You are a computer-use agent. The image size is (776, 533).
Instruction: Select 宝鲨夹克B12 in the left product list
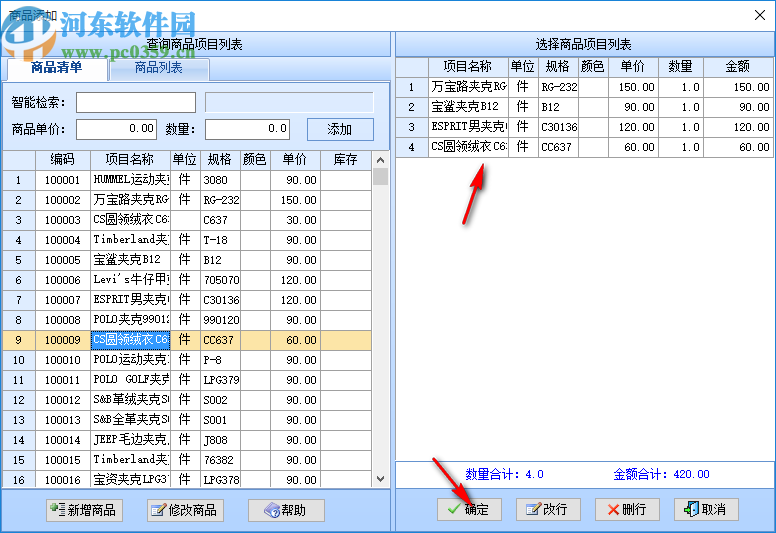187,260
